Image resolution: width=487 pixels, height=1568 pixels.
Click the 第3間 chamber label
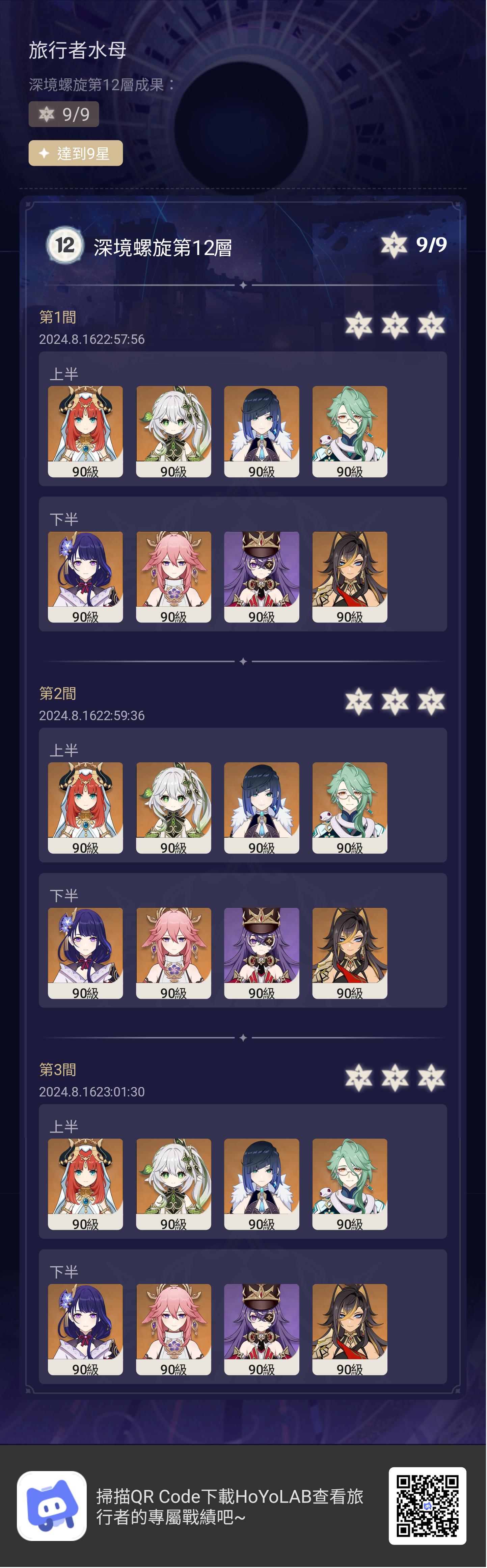click(58, 1069)
